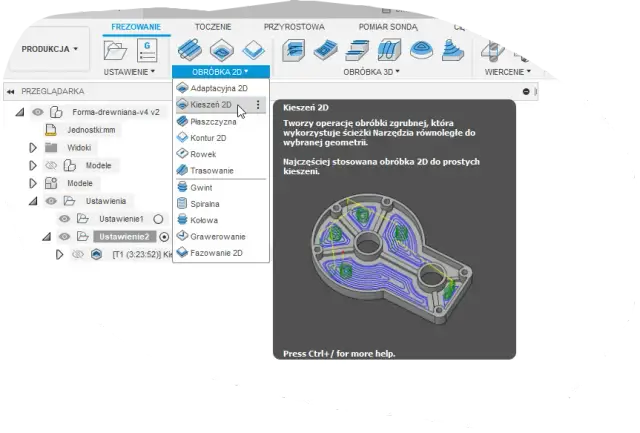Switch to the POMIAR SONDĄ tab
This screenshot has width=640, height=433.
(x=388, y=27)
